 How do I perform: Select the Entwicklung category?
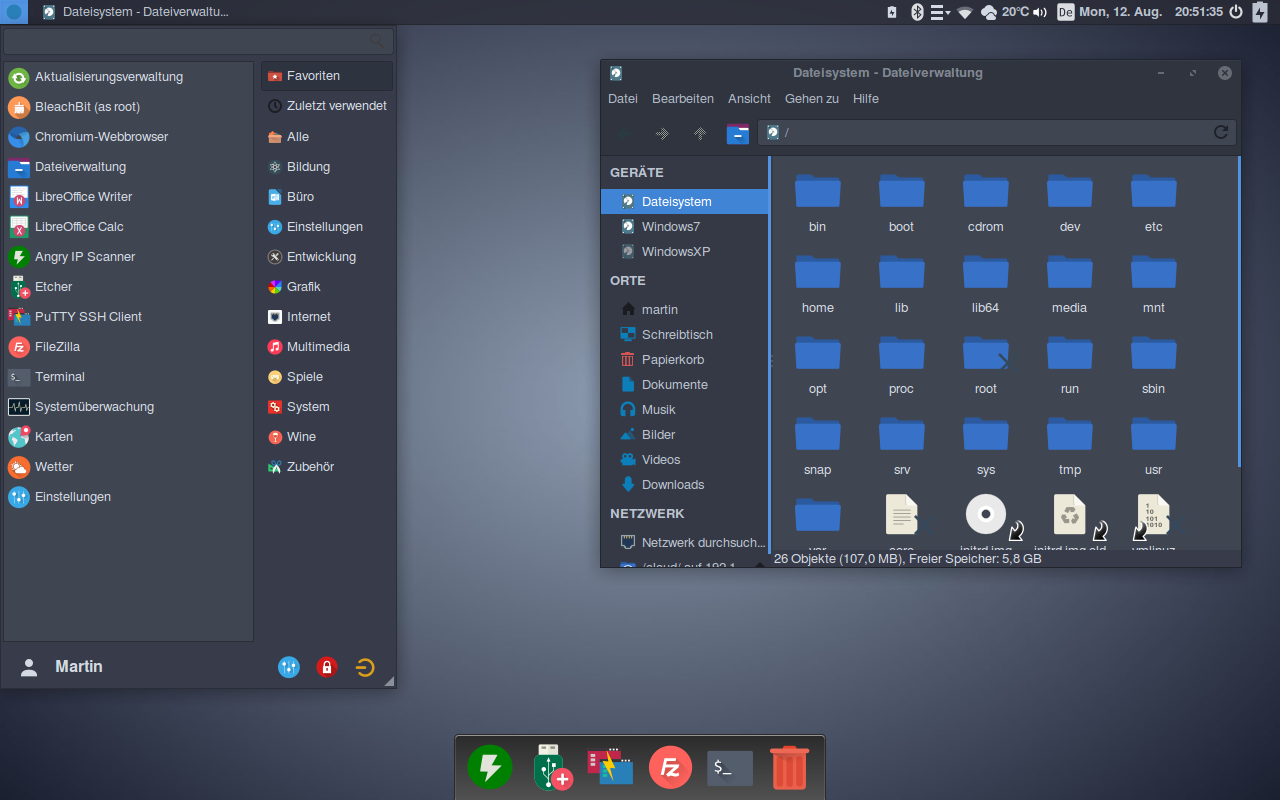327,257
